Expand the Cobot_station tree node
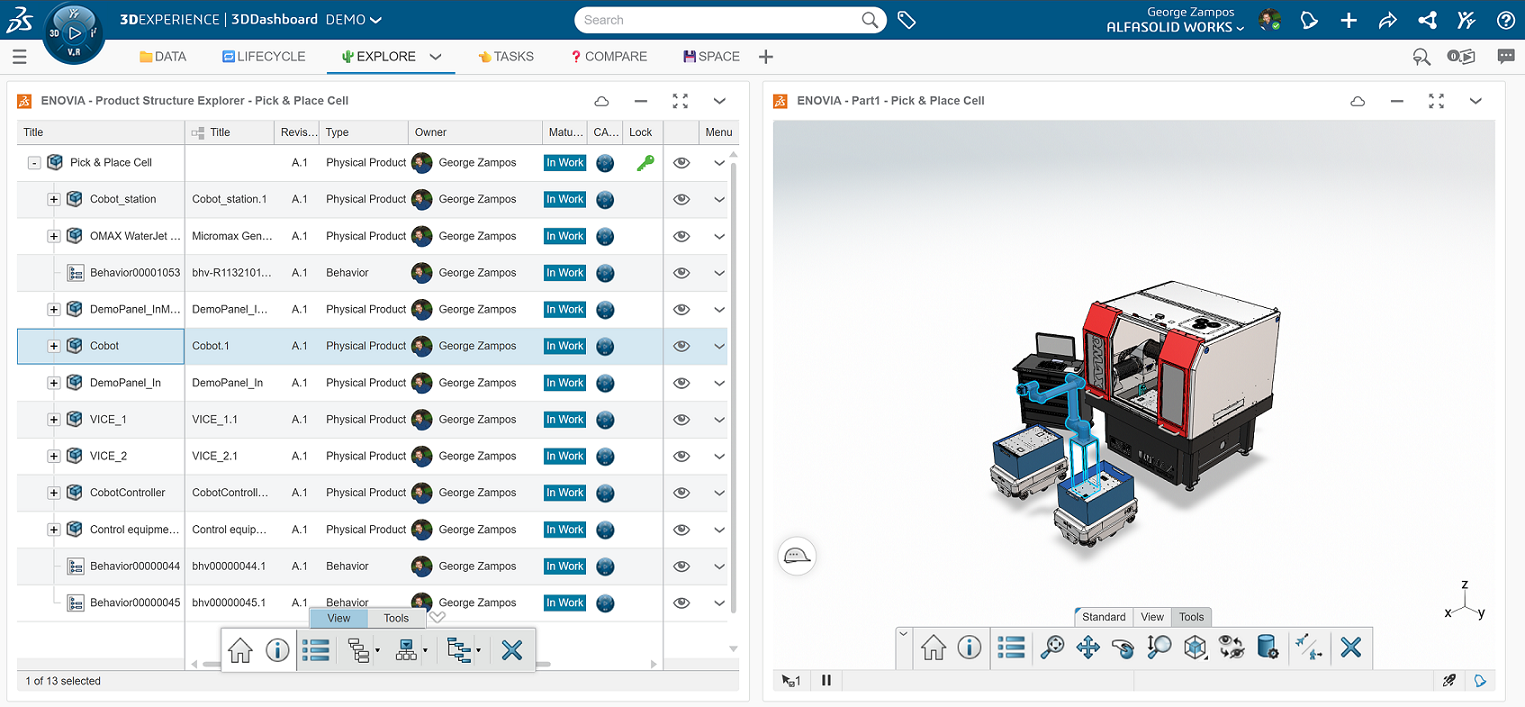This screenshot has width=1525, height=707. [54, 199]
